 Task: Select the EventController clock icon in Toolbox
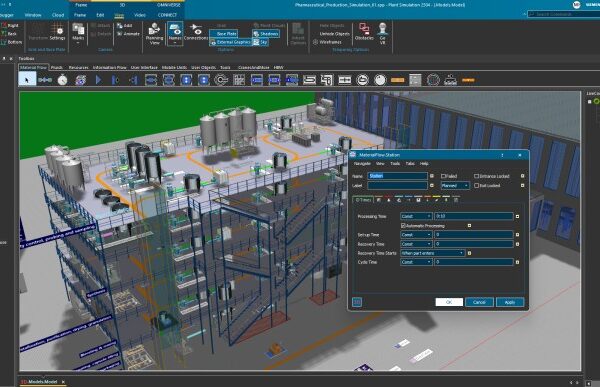coord(62,80)
